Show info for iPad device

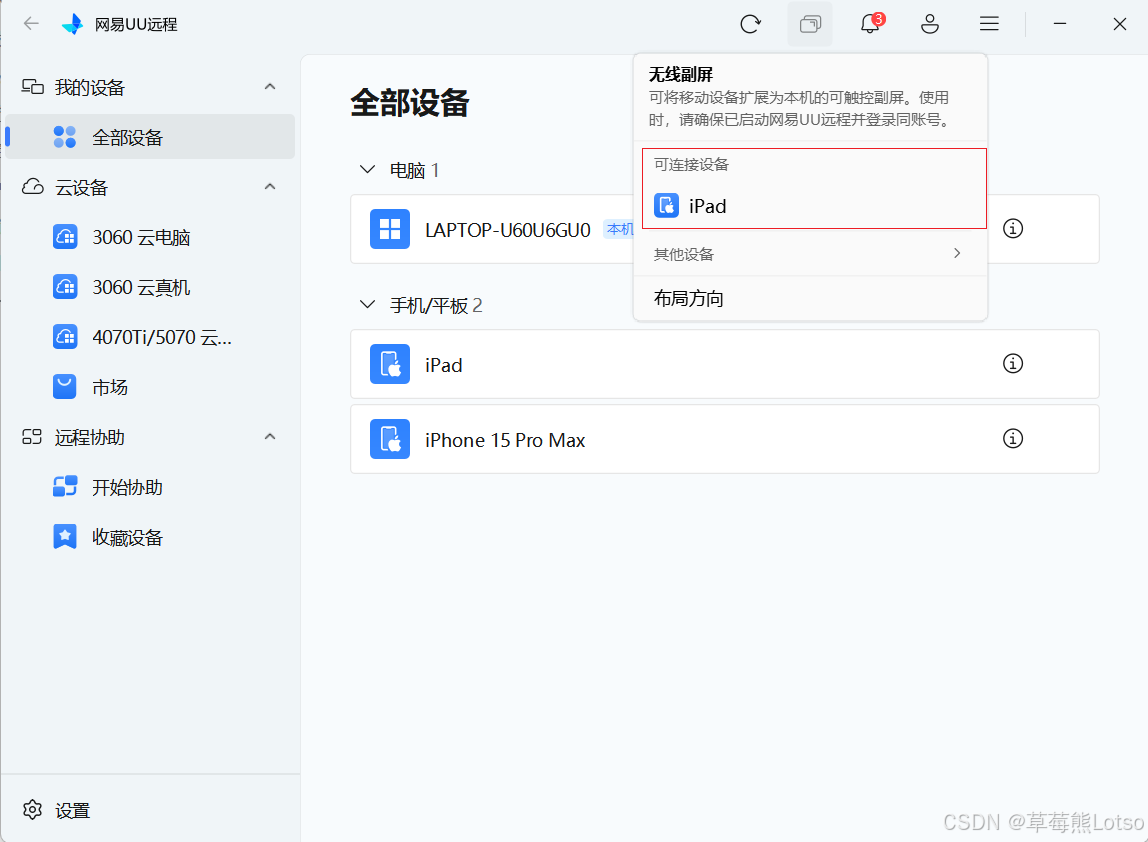[x=1013, y=363]
